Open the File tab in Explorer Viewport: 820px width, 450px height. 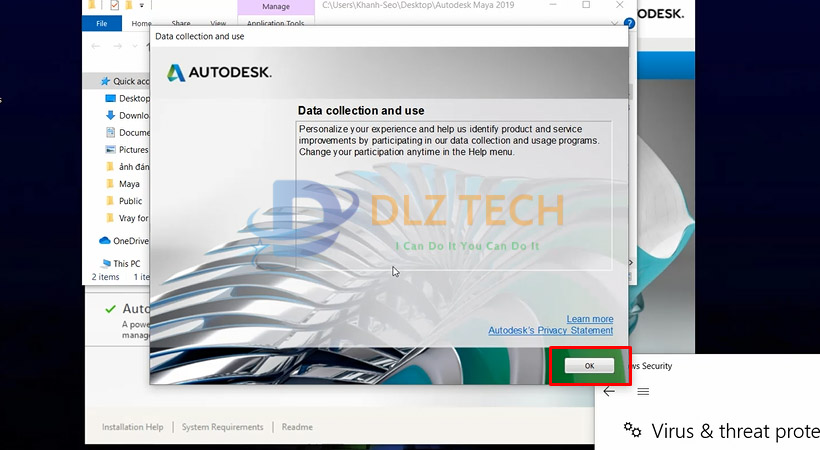click(101, 23)
